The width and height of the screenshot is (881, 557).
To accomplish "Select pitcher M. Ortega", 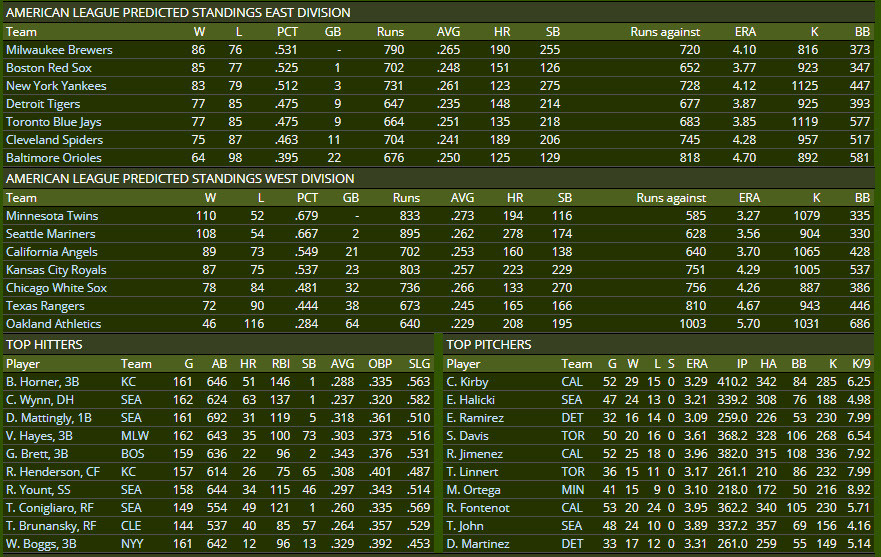I will coord(472,490).
